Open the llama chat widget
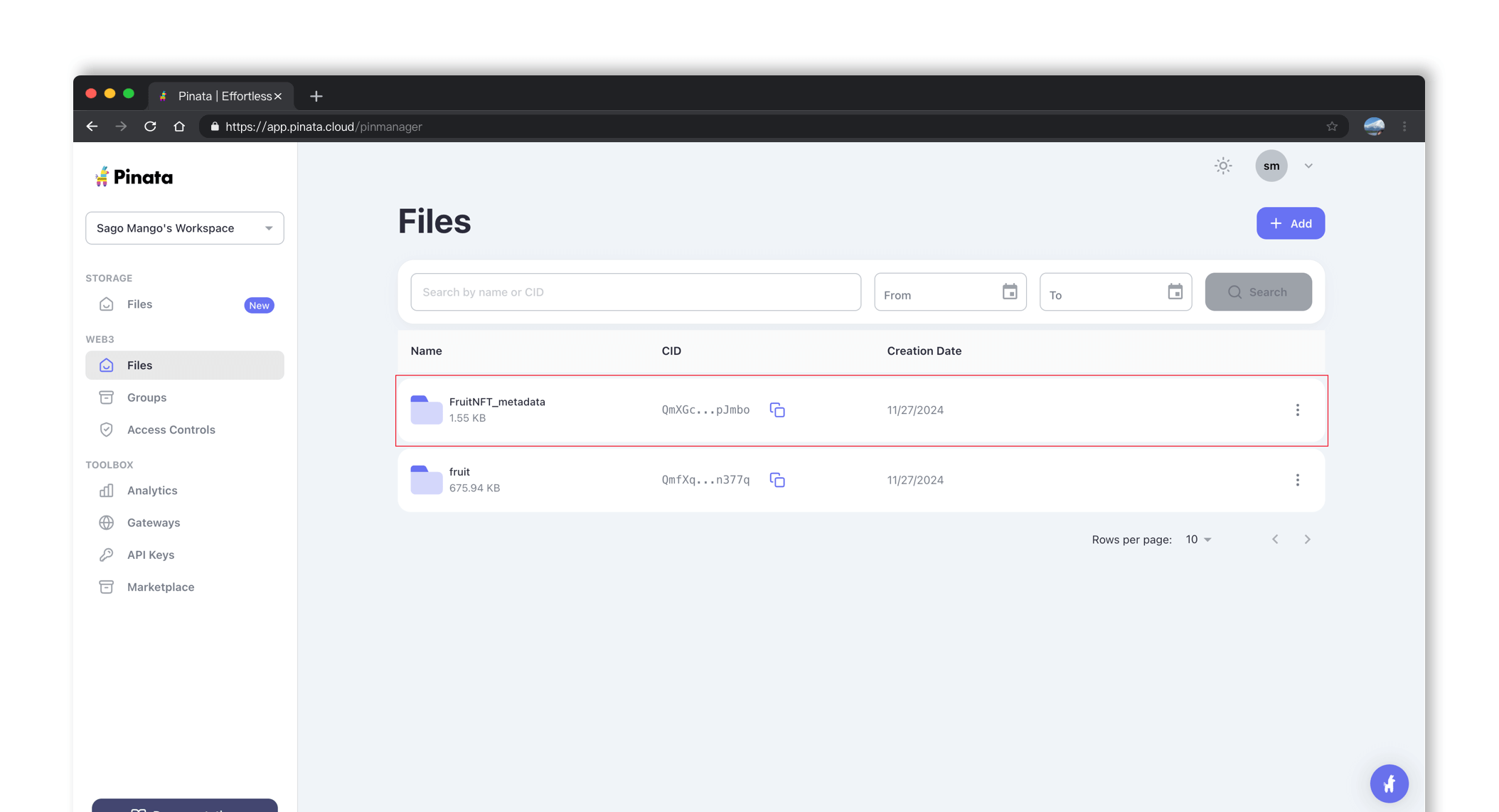 click(x=1389, y=784)
